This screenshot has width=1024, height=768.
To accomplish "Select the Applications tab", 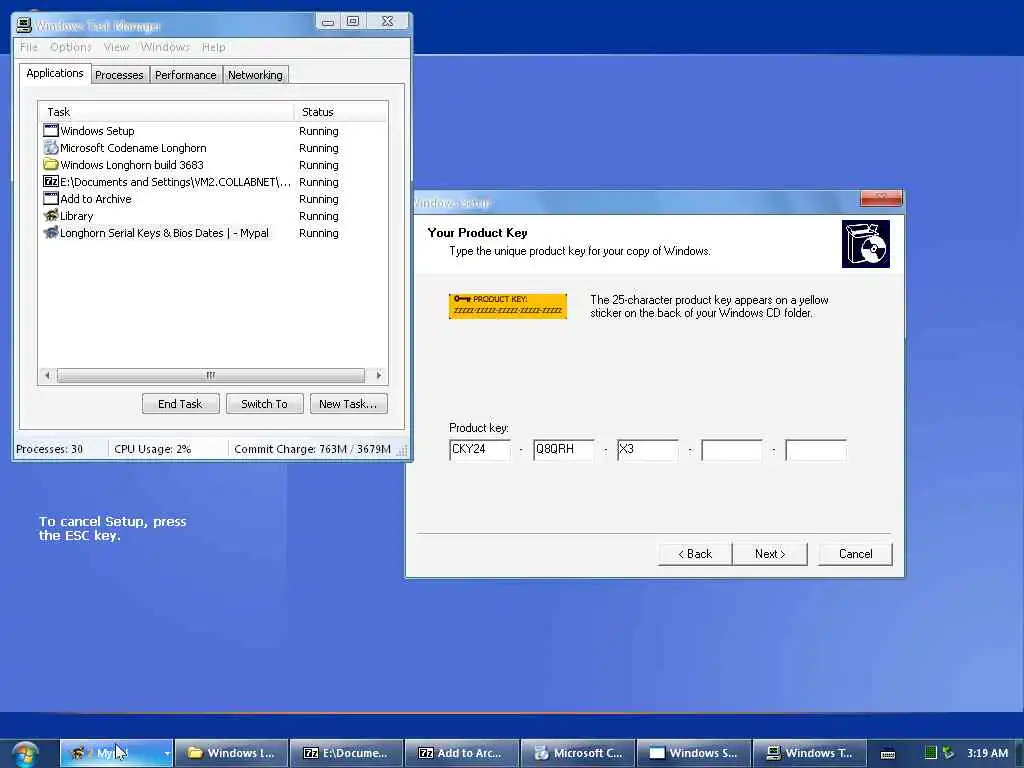I will 55,73.
